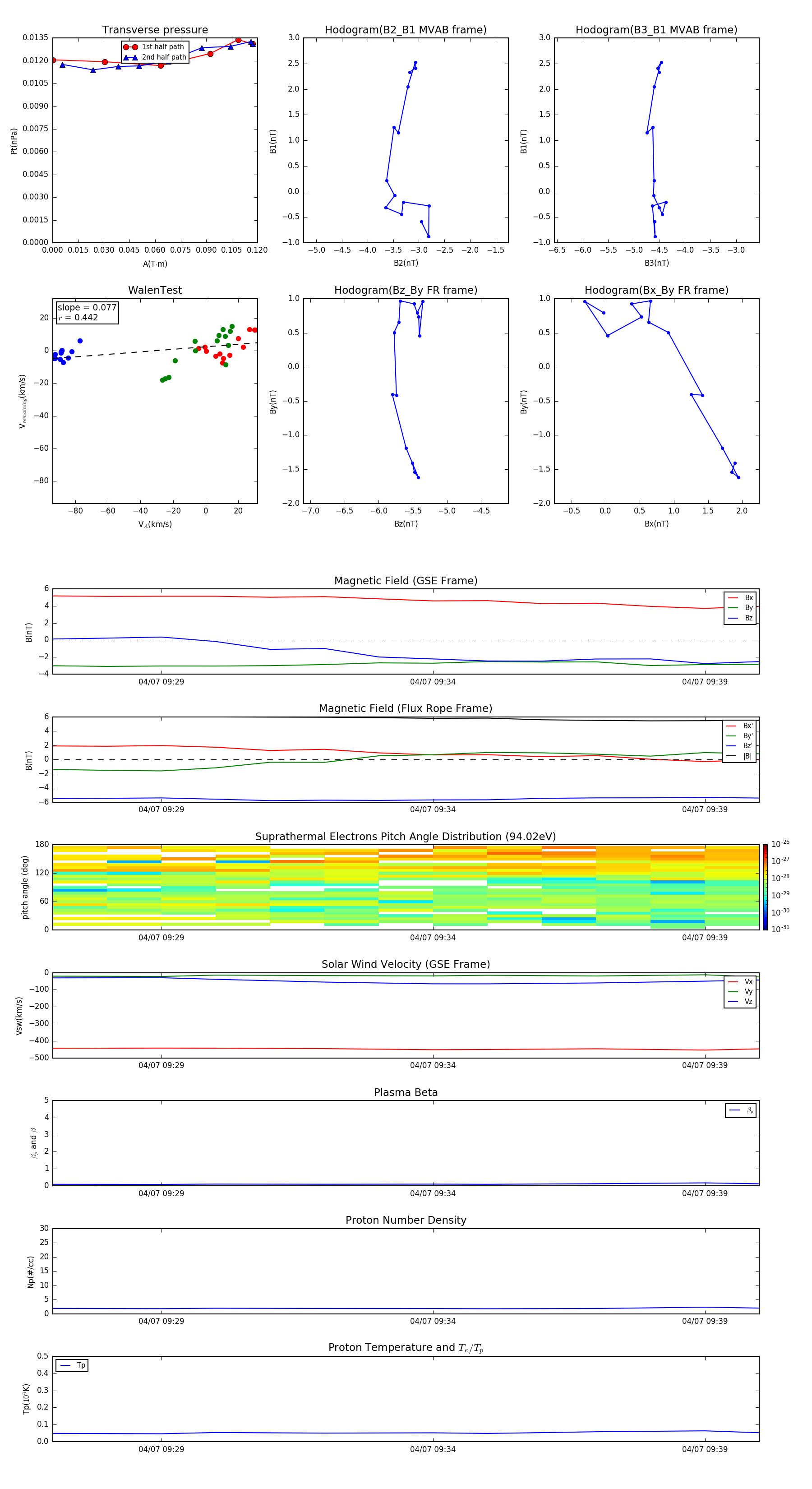Click the 'Solar Wind Velocity (GSE Frame)' title
Screen dimensions: 812x1489
(406, 965)
